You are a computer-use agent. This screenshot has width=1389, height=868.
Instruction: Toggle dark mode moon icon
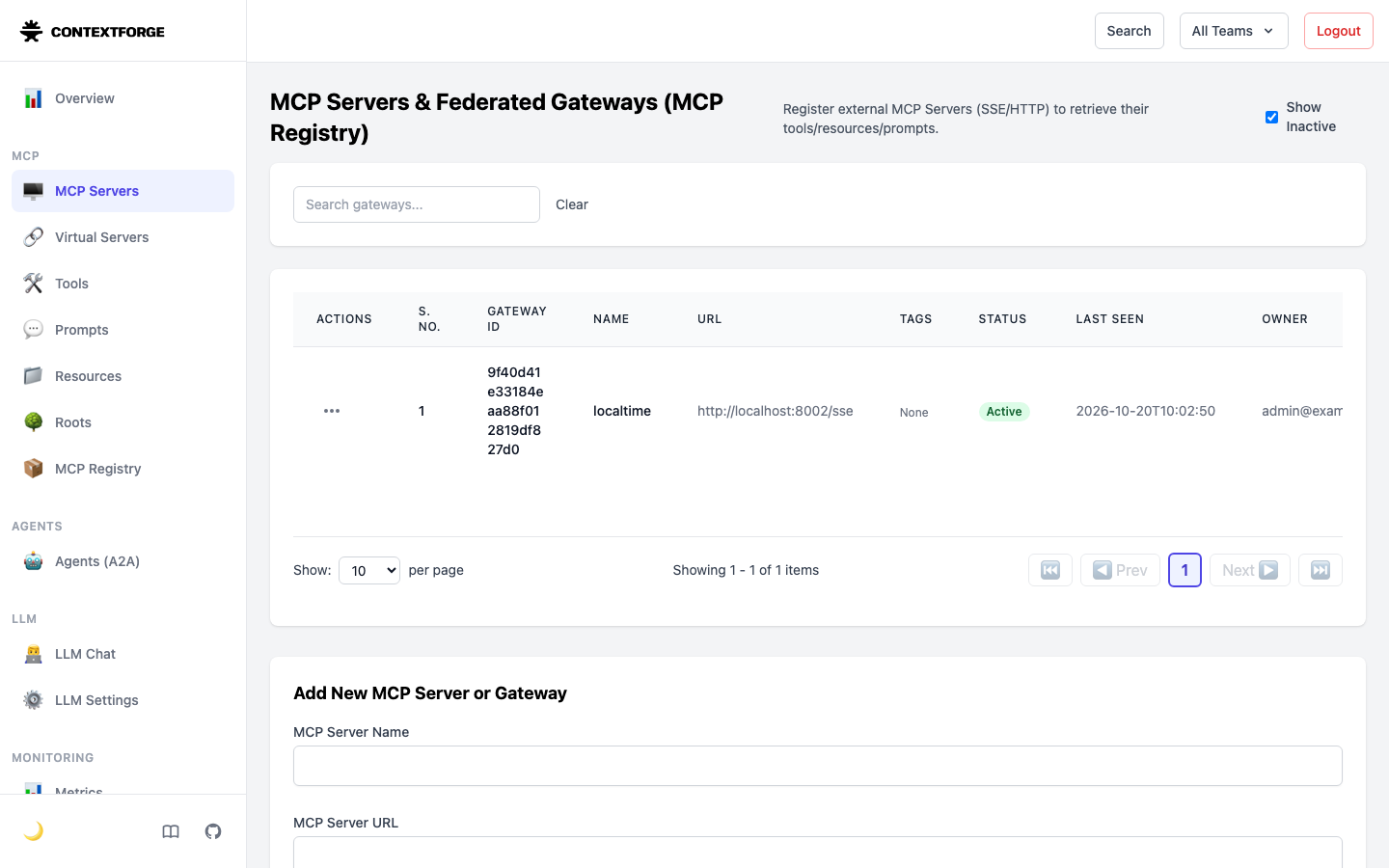coord(34,831)
